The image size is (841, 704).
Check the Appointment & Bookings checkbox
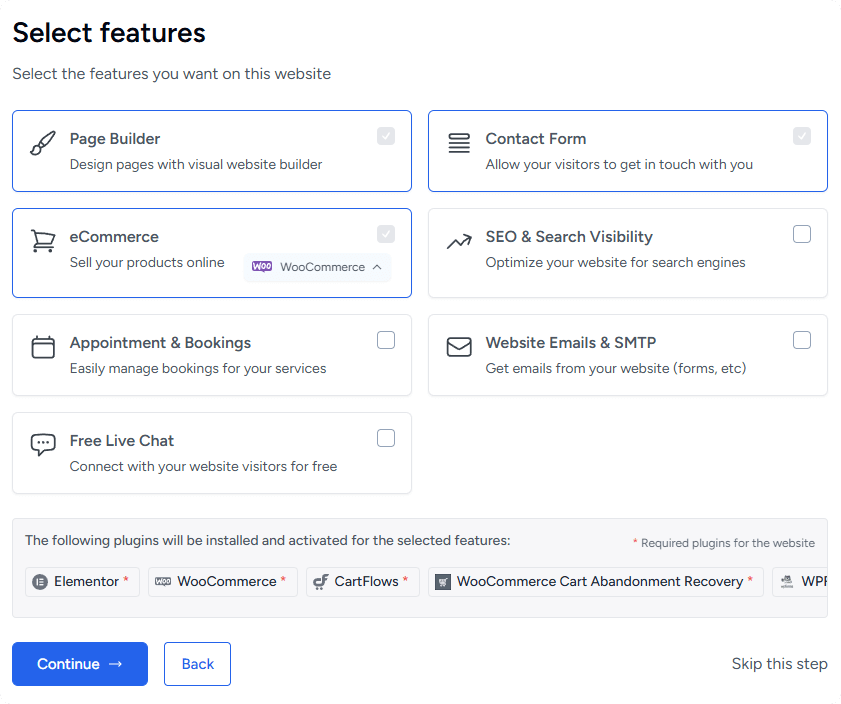[x=386, y=340]
